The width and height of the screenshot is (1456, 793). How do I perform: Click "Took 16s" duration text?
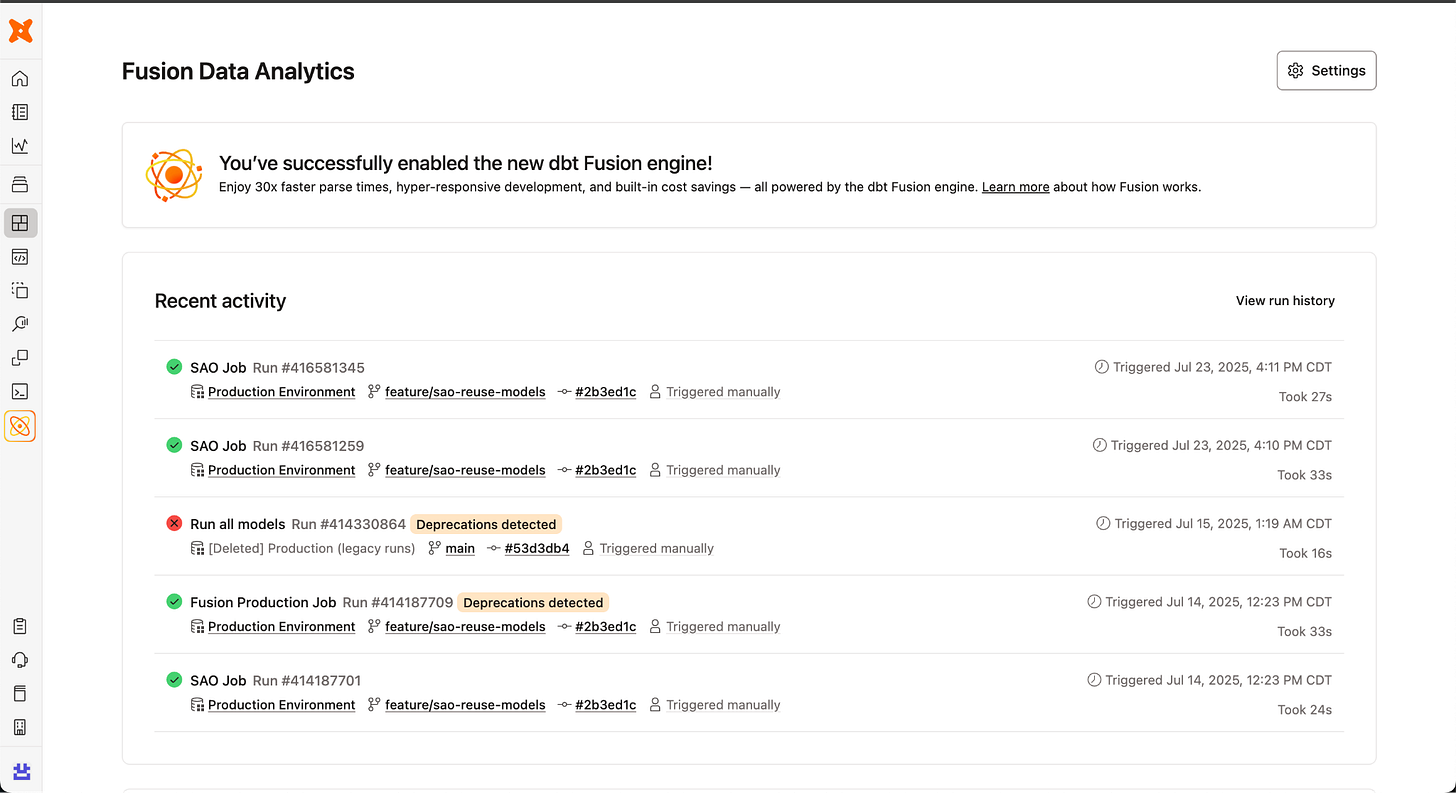click(1305, 553)
